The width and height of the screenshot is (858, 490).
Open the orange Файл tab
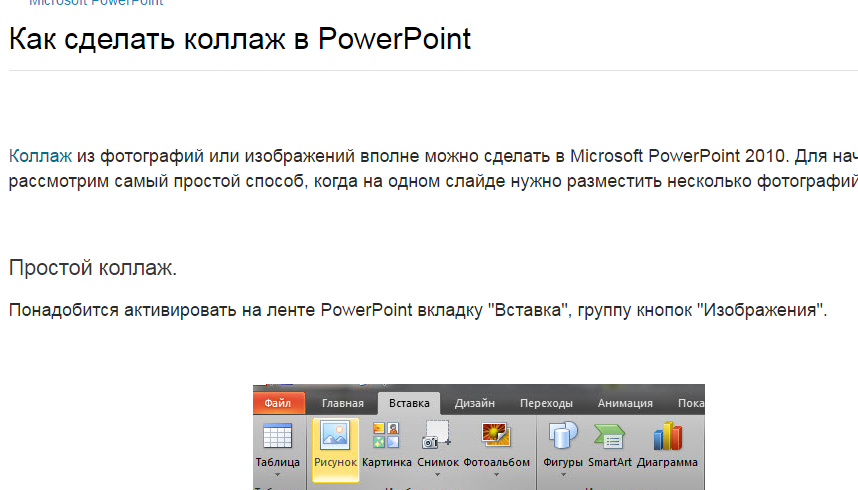(x=277, y=403)
